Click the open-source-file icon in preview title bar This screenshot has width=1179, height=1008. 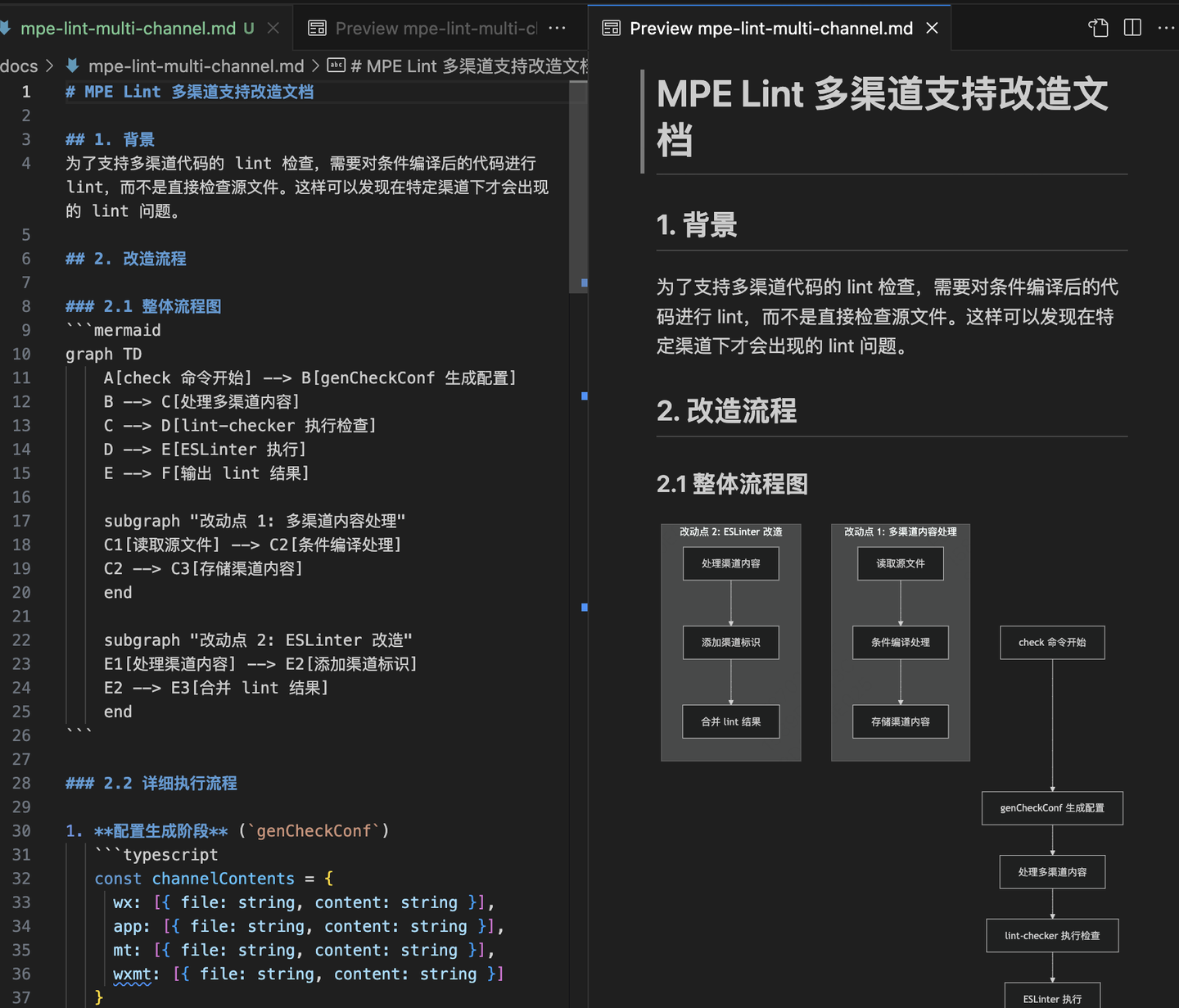tap(1097, 27)
